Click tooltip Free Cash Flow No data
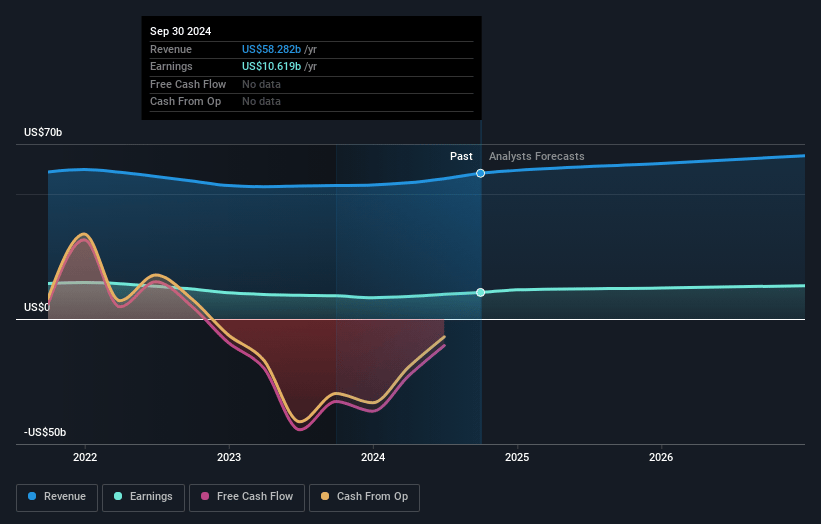The height and width of the screenshot is (524, 821). click(x=261, y=84)
